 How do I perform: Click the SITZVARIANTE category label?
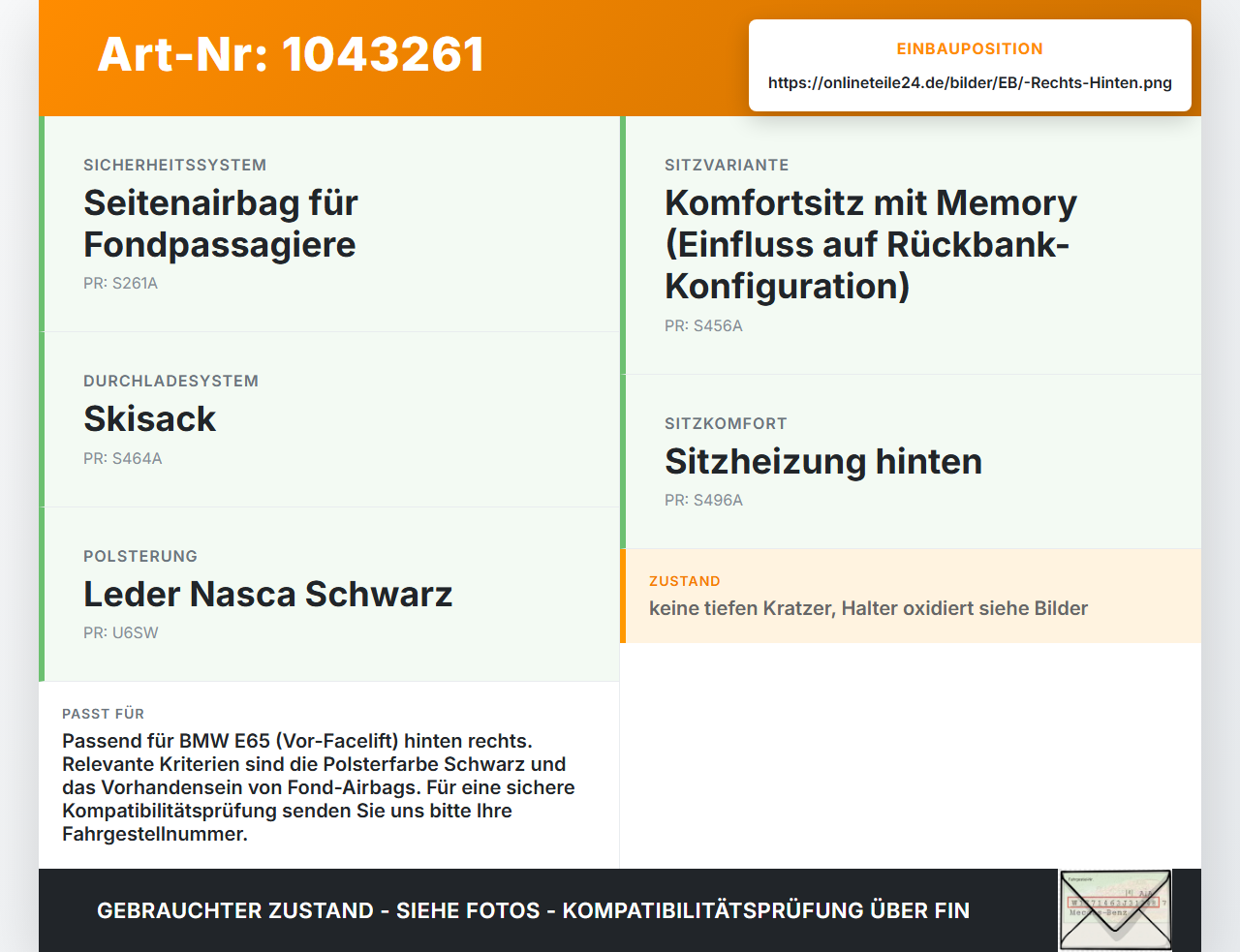coord(727,166)
